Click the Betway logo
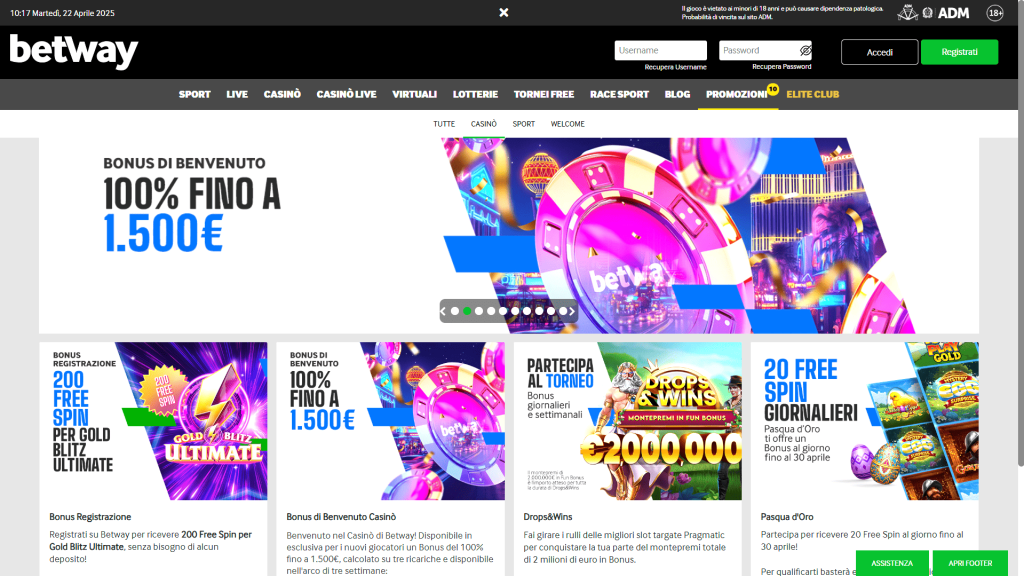The height and width of the screenshot is (576, 1024). pyautogui.click(x=75, y=48)
